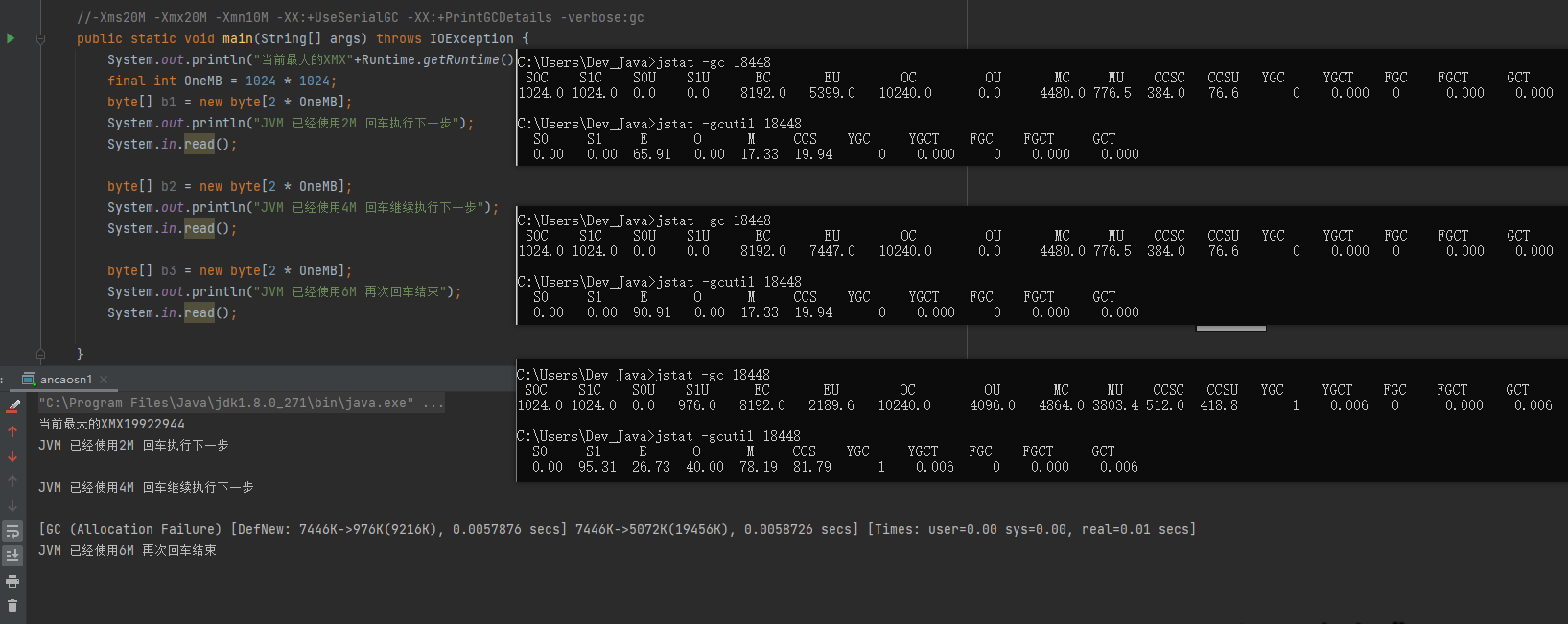Click the red pencil icon in Run panel

pyautogui.click(x=12, y=406)
